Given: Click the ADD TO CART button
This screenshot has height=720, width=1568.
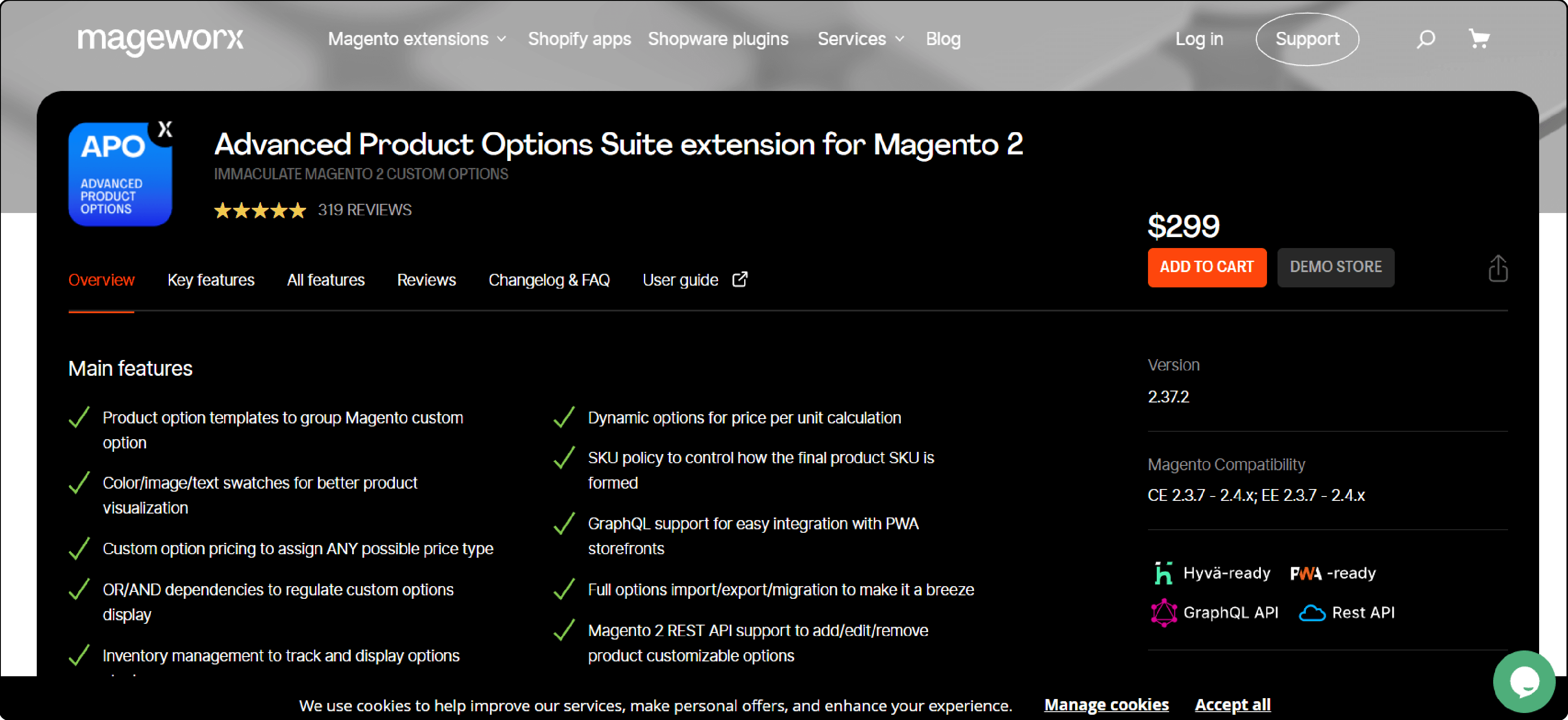Looking at the screenshot, I should tap(1205, 267).
